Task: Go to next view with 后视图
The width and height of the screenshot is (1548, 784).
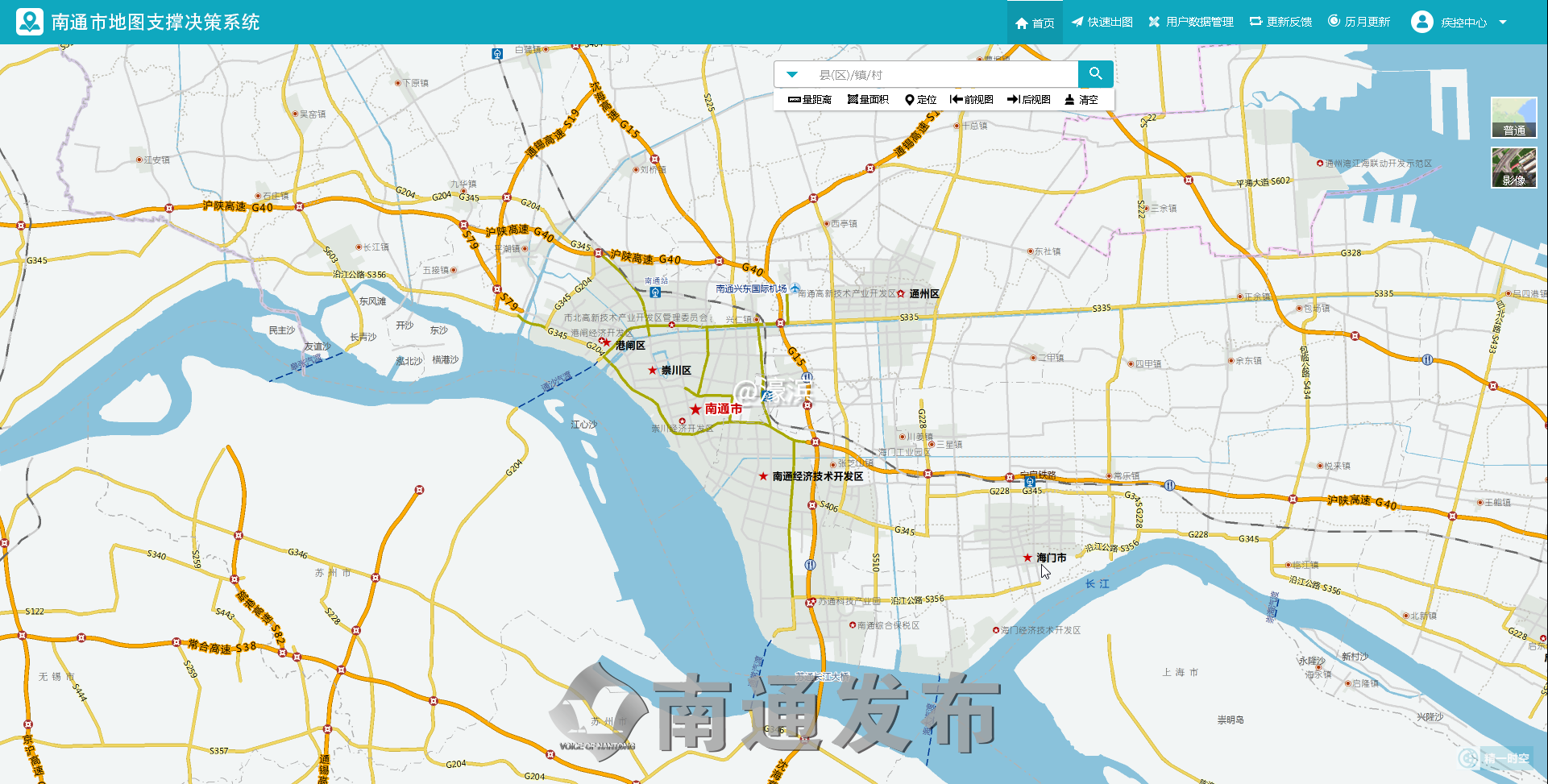Action: tap(1029, 100)
